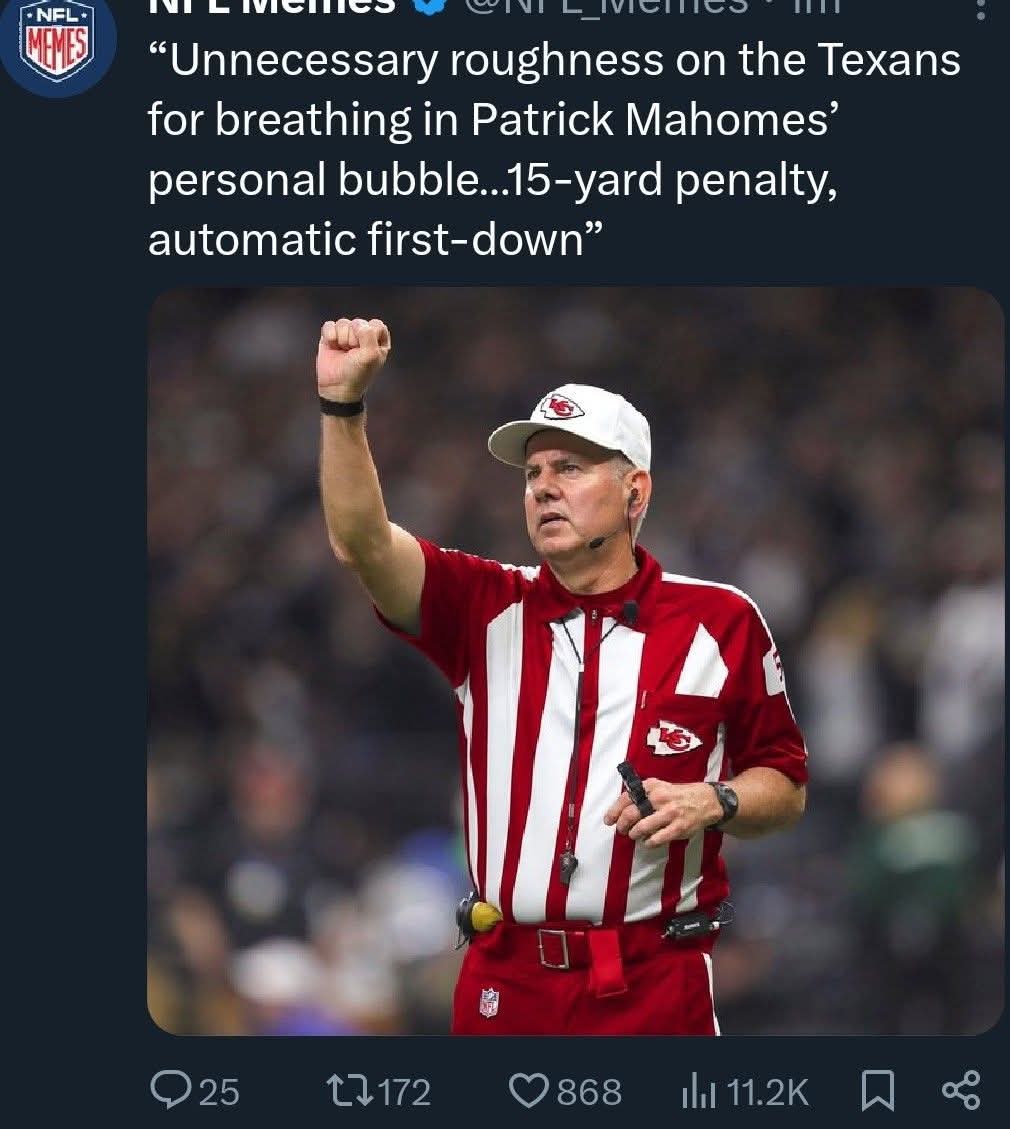The height and width of the screenshot is (1129, 1010).
Task: Click the 868 likes count
Action: coord(589,1092)
